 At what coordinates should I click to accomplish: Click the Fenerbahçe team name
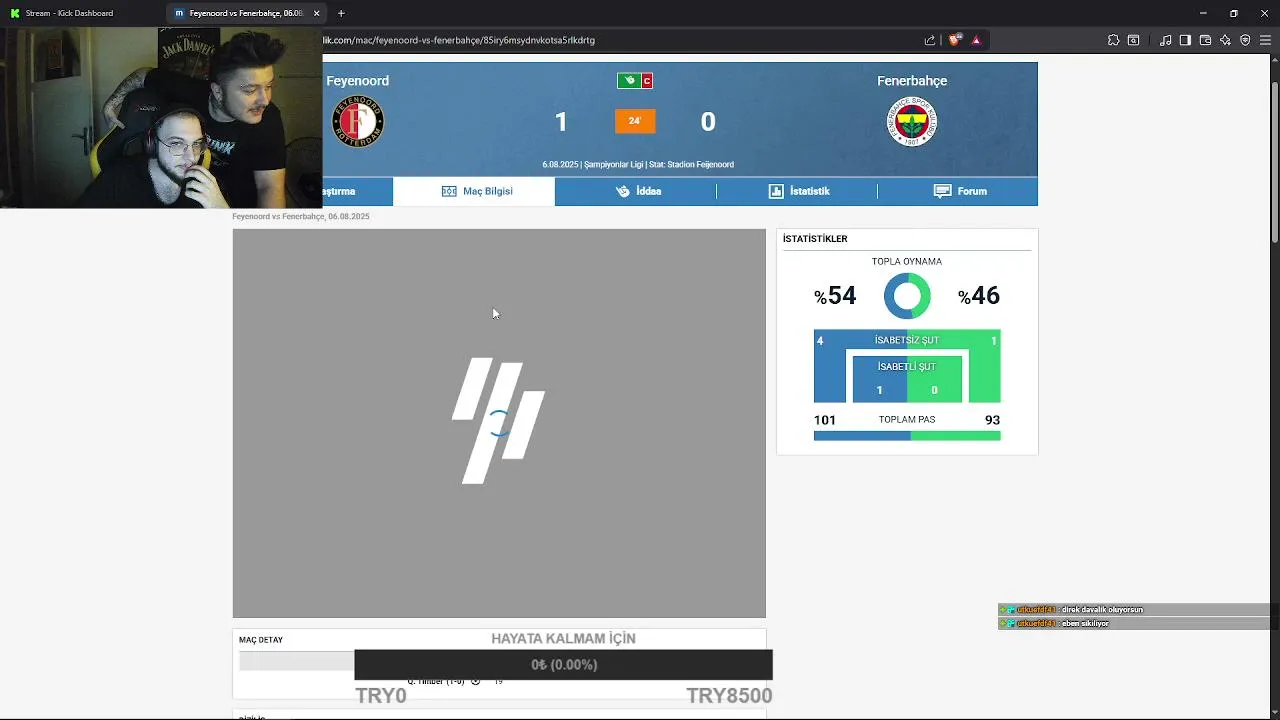coord(912,81)
